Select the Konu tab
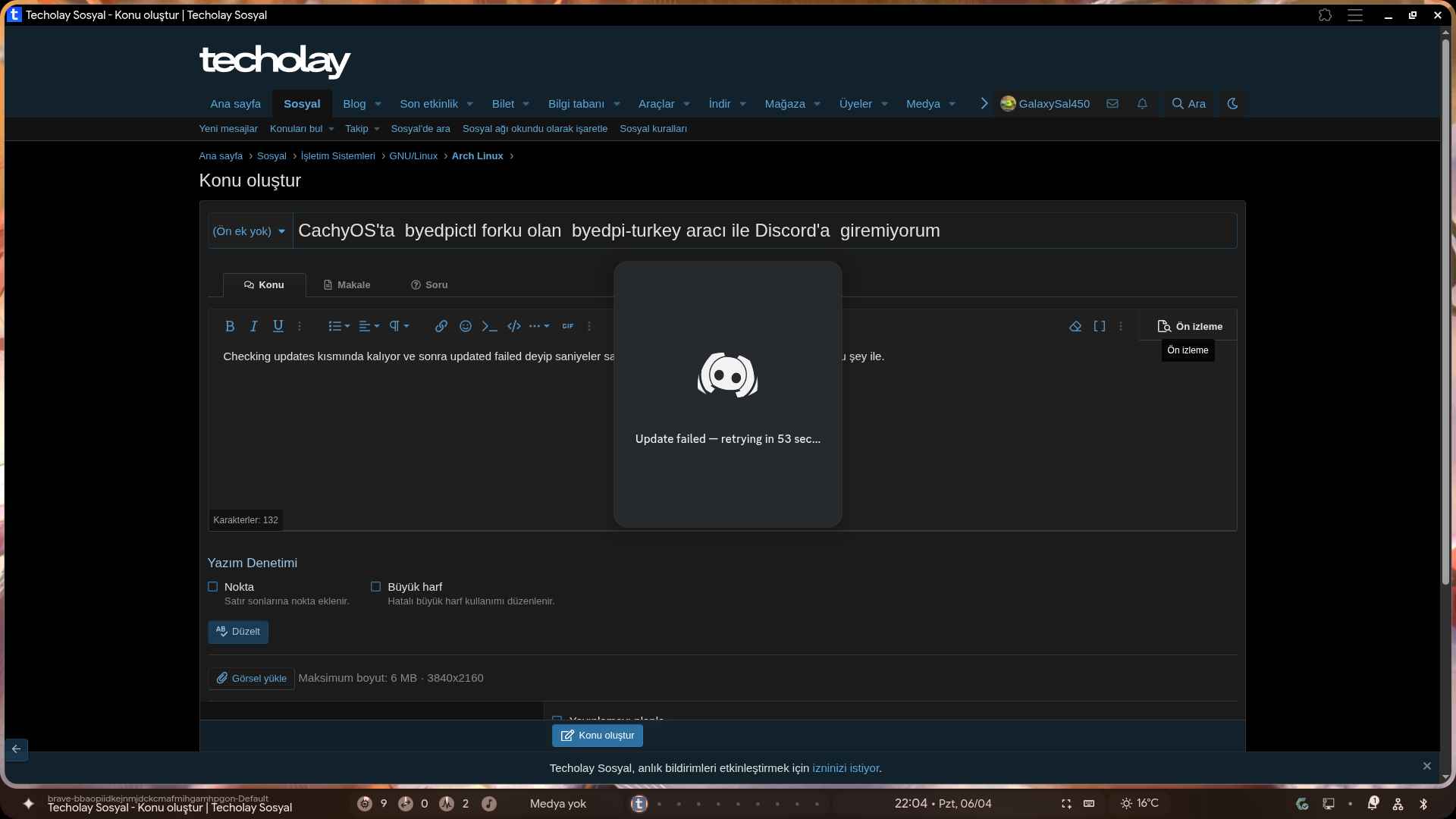Viewport: 1456px width, 819px height. (x=265, y=285)
